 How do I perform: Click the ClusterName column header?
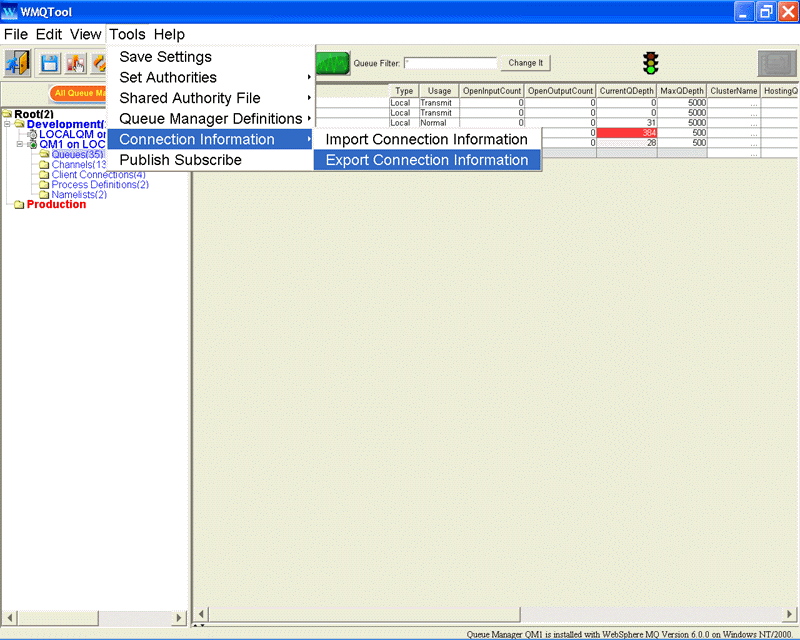(x=734, y=91)
